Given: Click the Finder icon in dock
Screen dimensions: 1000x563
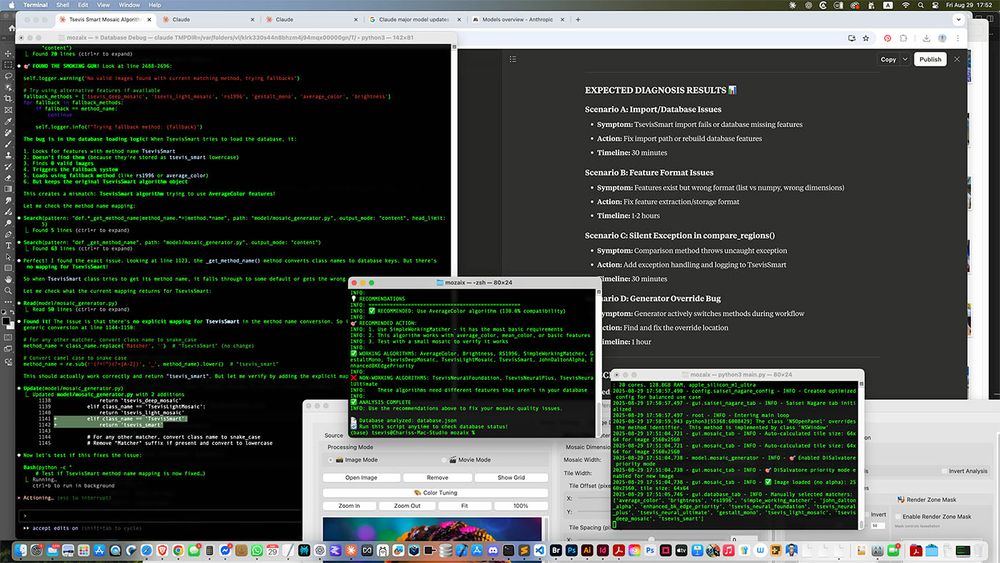Looking at the screenshot, I should point(20,550).
